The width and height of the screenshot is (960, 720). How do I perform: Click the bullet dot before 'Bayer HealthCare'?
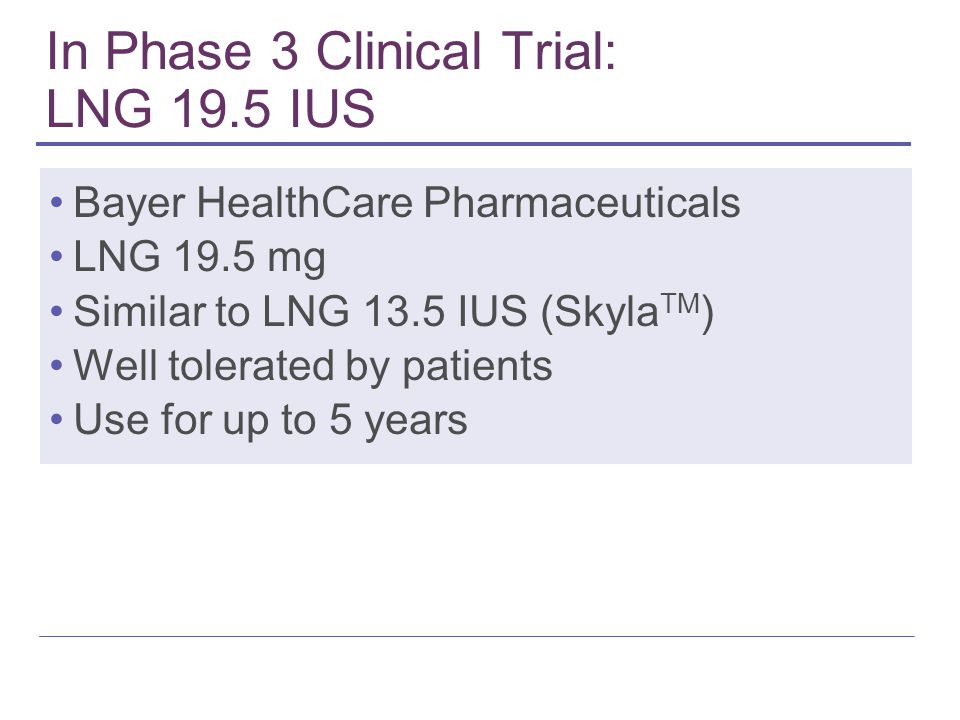57,202
